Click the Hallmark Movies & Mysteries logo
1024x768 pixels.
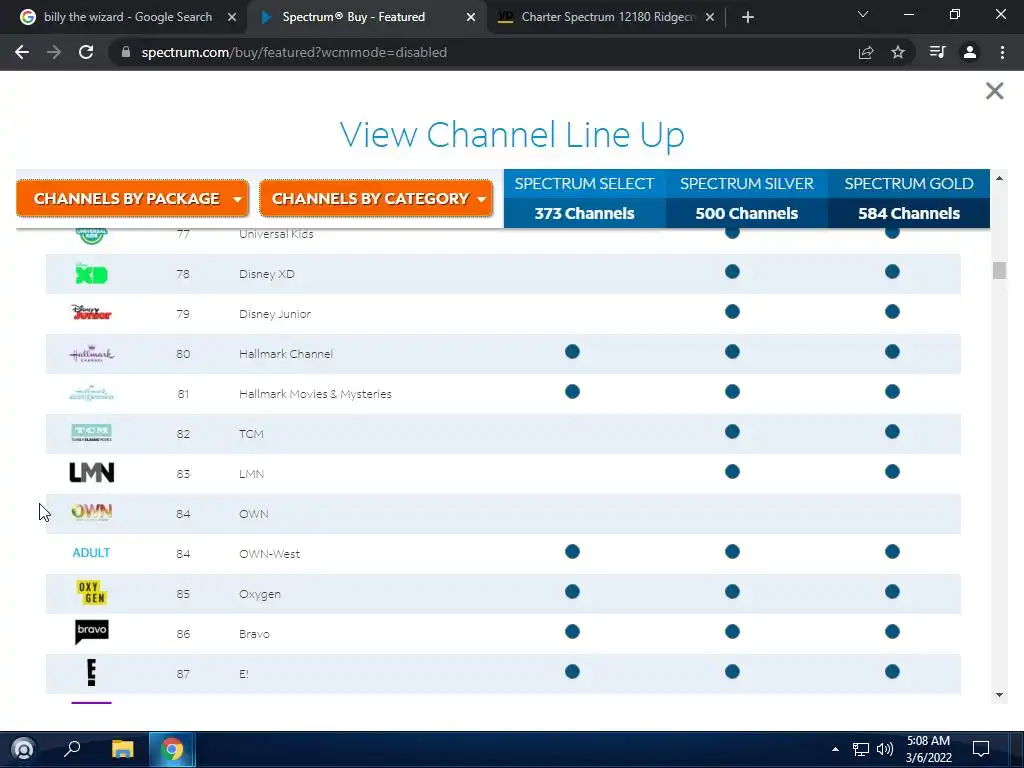(x=91, y=393)
